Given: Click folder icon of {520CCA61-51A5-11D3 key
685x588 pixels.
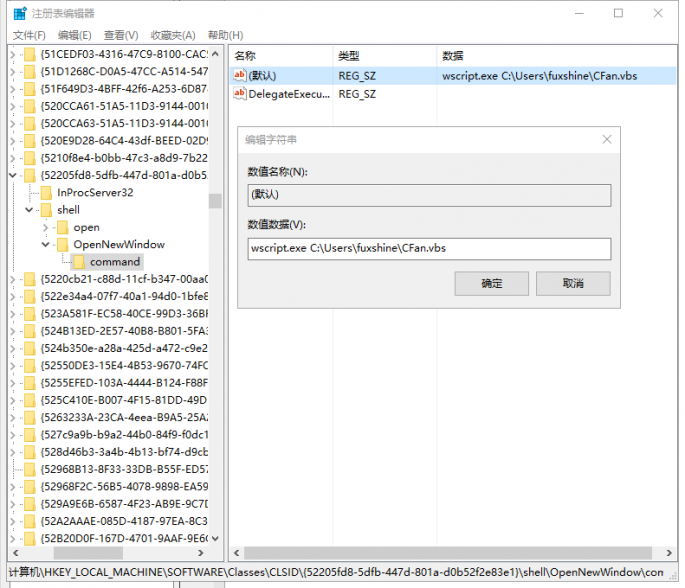Looking at the screenshot, I should [29, 106].
